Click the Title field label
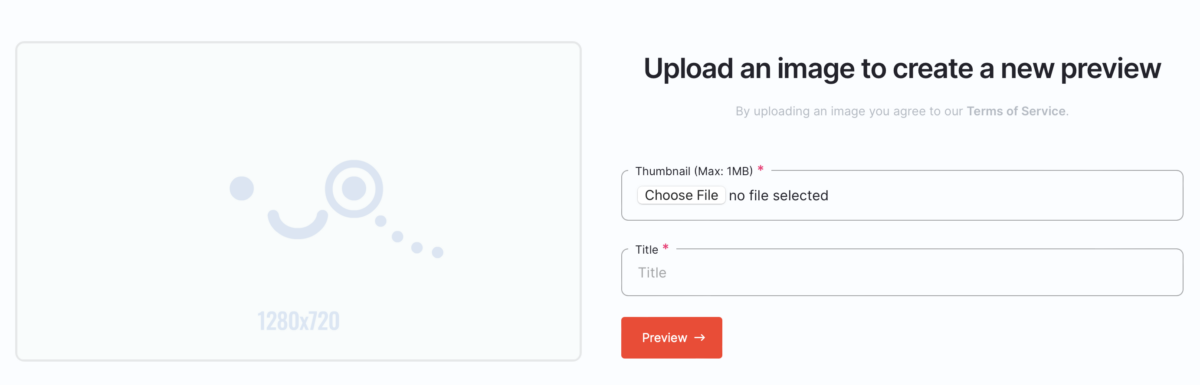Image resolution: width=1200 pixels, height=385 pixels. click(647, 249)
